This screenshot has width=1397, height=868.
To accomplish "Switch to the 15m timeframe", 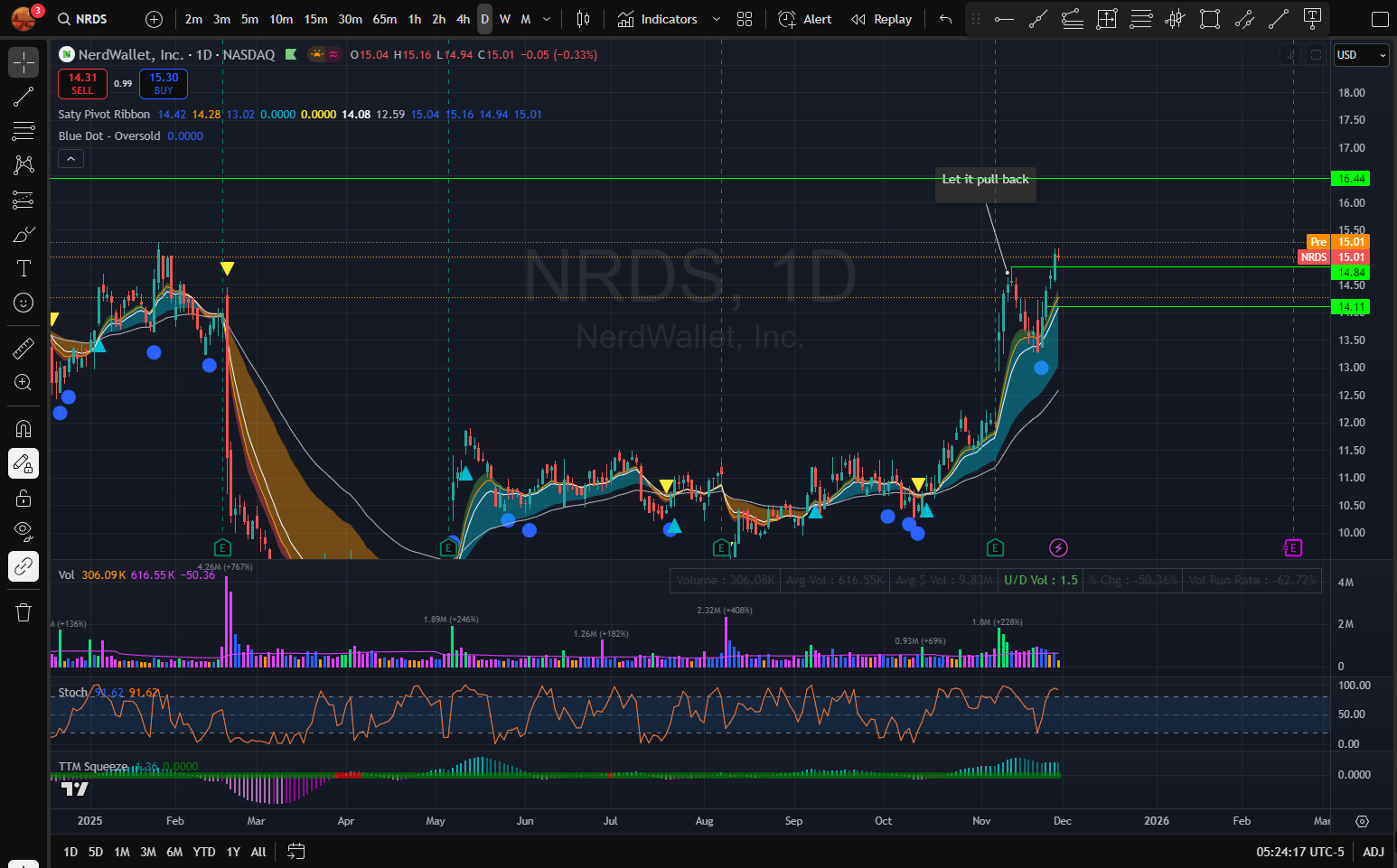I will 315,19.
